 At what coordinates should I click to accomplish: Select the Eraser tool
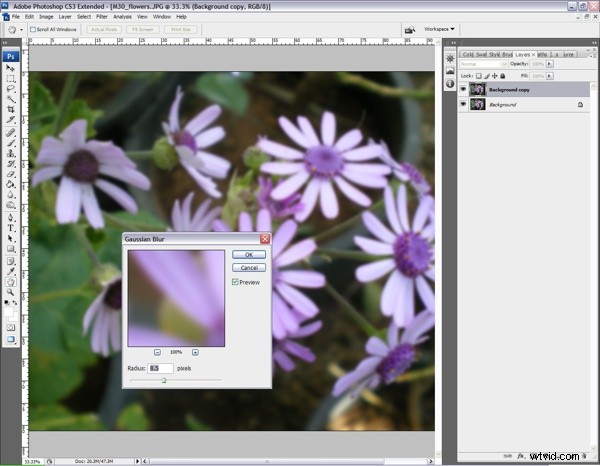click(x=10, y=174)
